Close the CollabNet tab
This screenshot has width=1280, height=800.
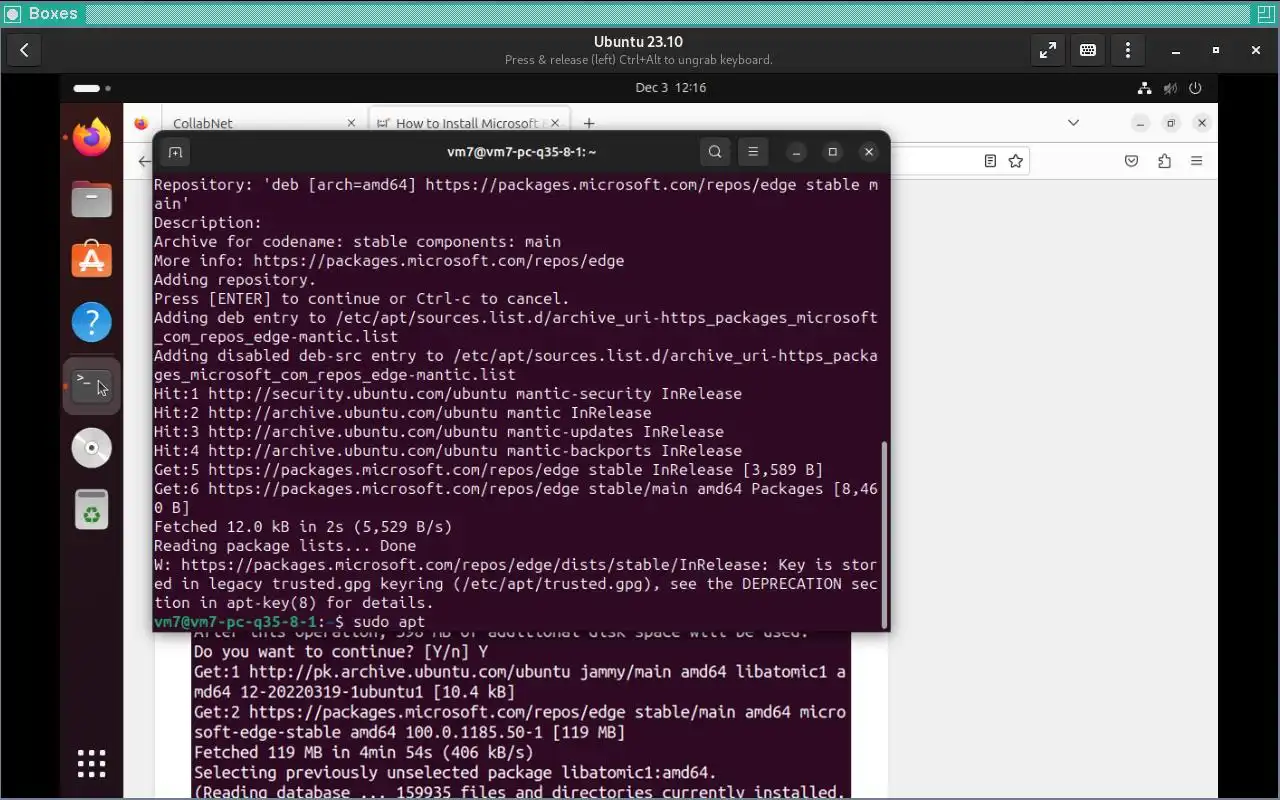pyautogui.click(x=351, y=123)
